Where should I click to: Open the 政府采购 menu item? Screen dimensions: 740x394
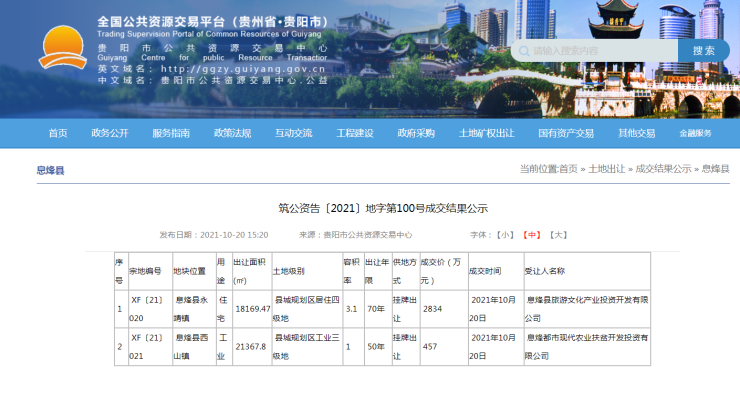pyautogui.click(x=416, y=134)
